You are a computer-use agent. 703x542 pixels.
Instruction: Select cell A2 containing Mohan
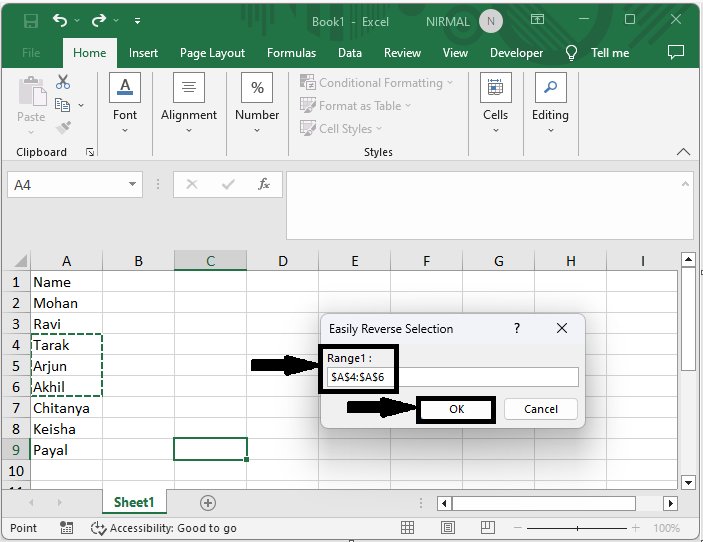click(x=66, y=303)
